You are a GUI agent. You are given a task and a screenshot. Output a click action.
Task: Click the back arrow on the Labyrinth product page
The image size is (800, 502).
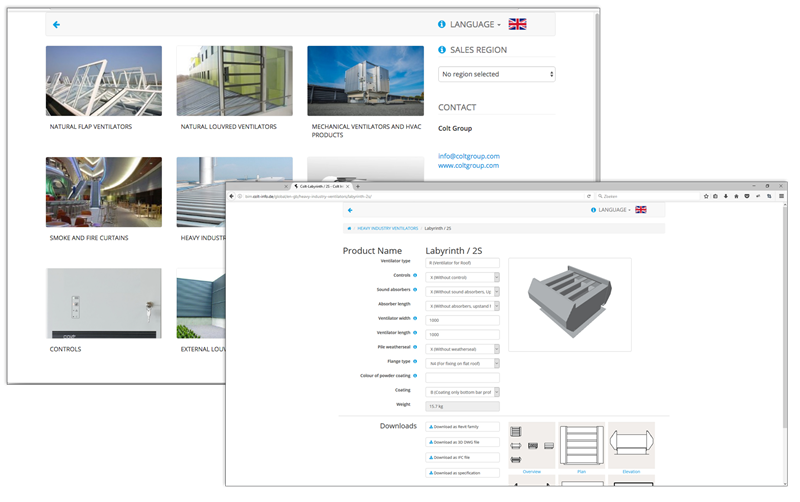[350, 210]
